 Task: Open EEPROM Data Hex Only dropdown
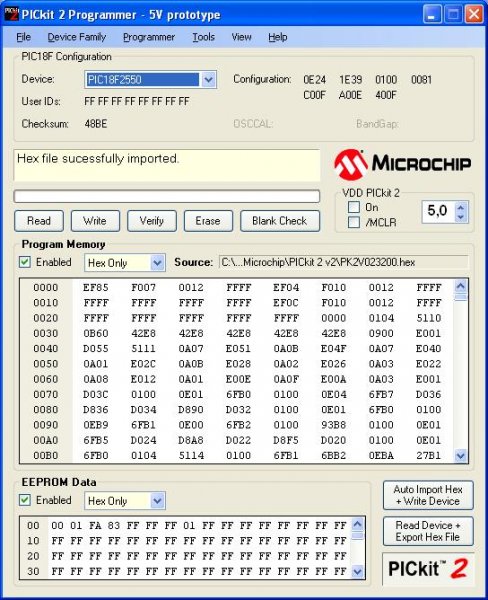coord(157,501)
